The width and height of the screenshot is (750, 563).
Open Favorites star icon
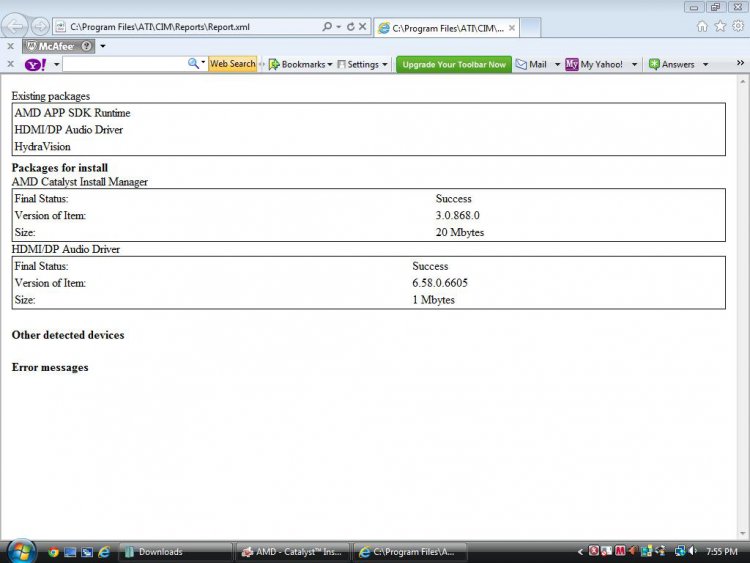coord(720,26)
